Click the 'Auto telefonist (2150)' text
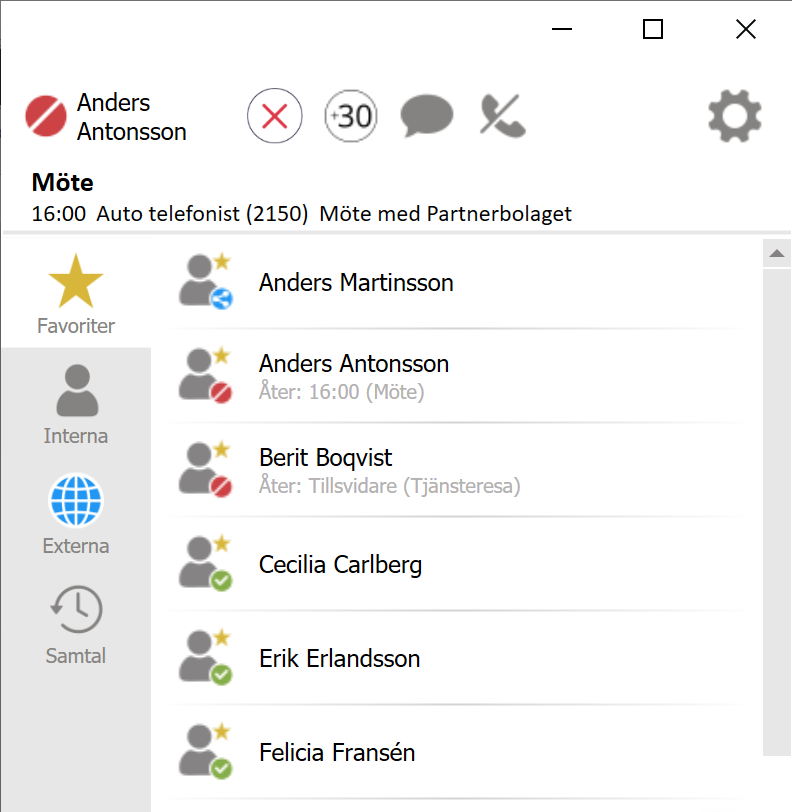Viewport: 792px width, 812px height. point(203,214)
